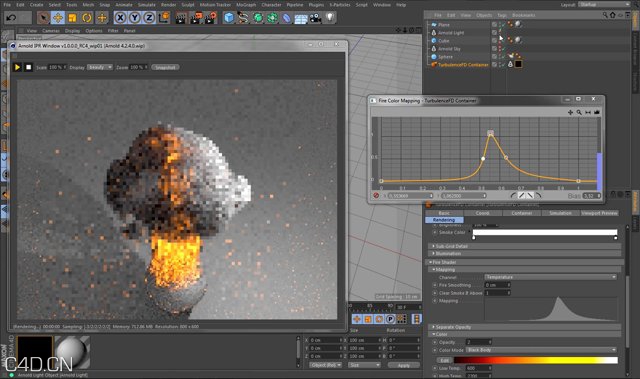Click the Floor environment icon

[x=301, y=18]
